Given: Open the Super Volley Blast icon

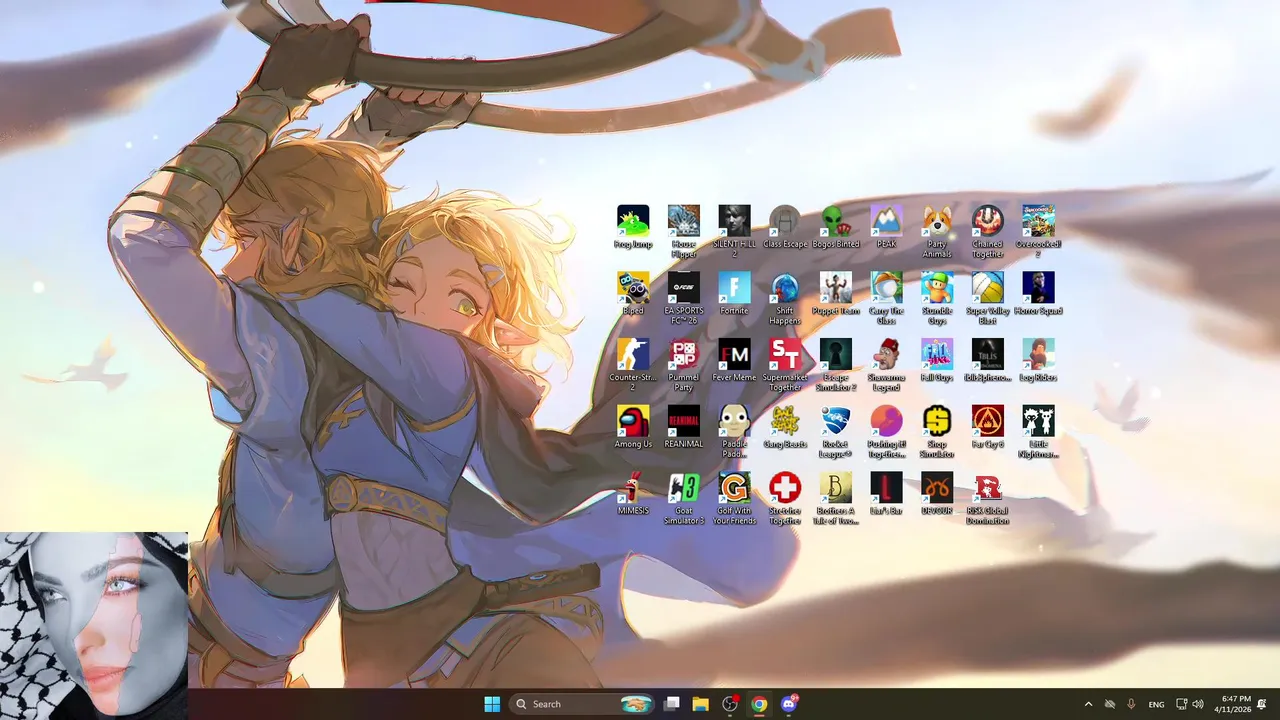Looking at the screenshot, I should [x=988, y=299].
